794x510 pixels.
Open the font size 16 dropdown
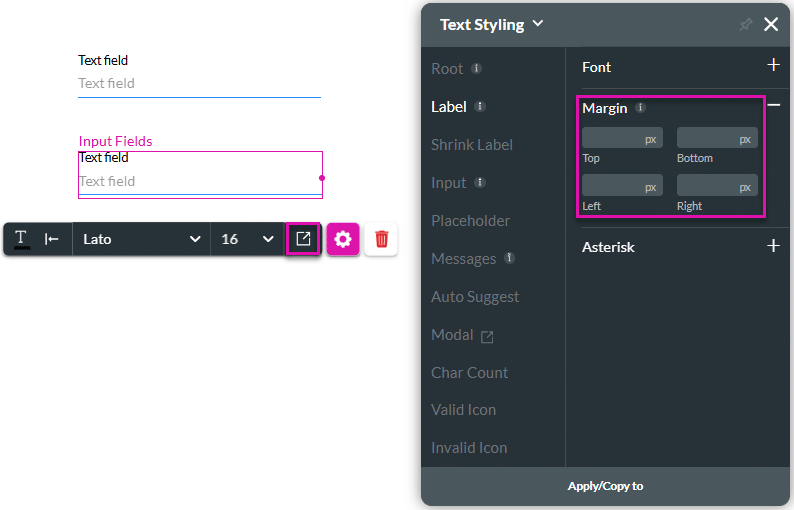pyautogui.click(x=247, y=239)
